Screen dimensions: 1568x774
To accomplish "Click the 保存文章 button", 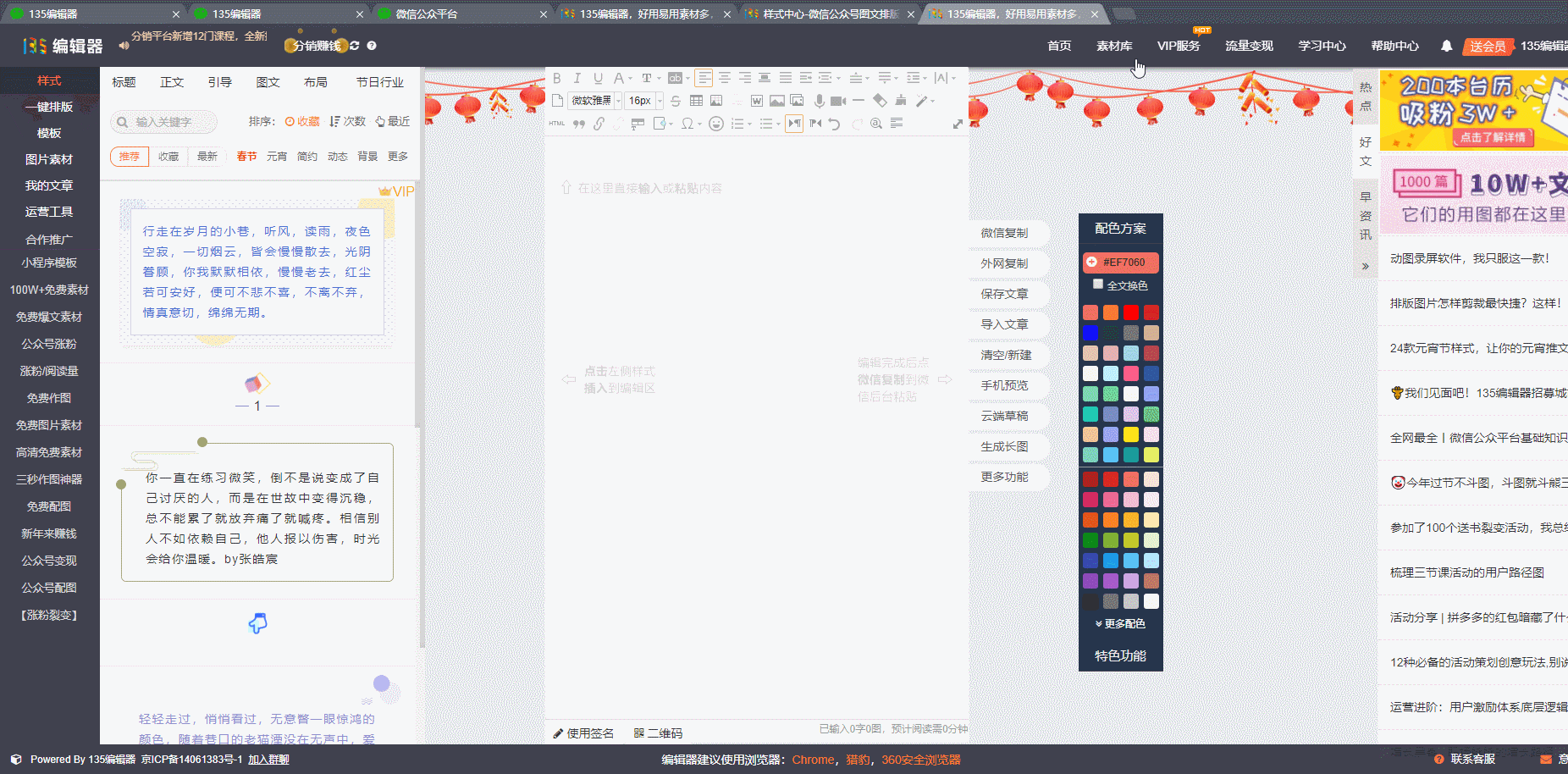I will pos(1004,294).
